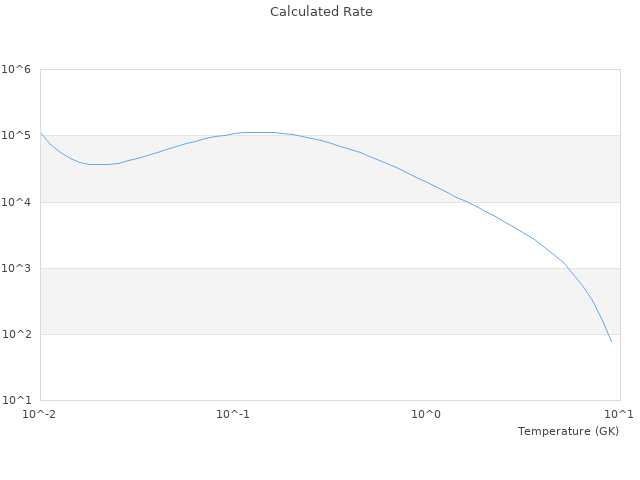This screenshot has height=480, width=640.
Task: Click the curve's early dip near 10^-2
Action: 100,164
